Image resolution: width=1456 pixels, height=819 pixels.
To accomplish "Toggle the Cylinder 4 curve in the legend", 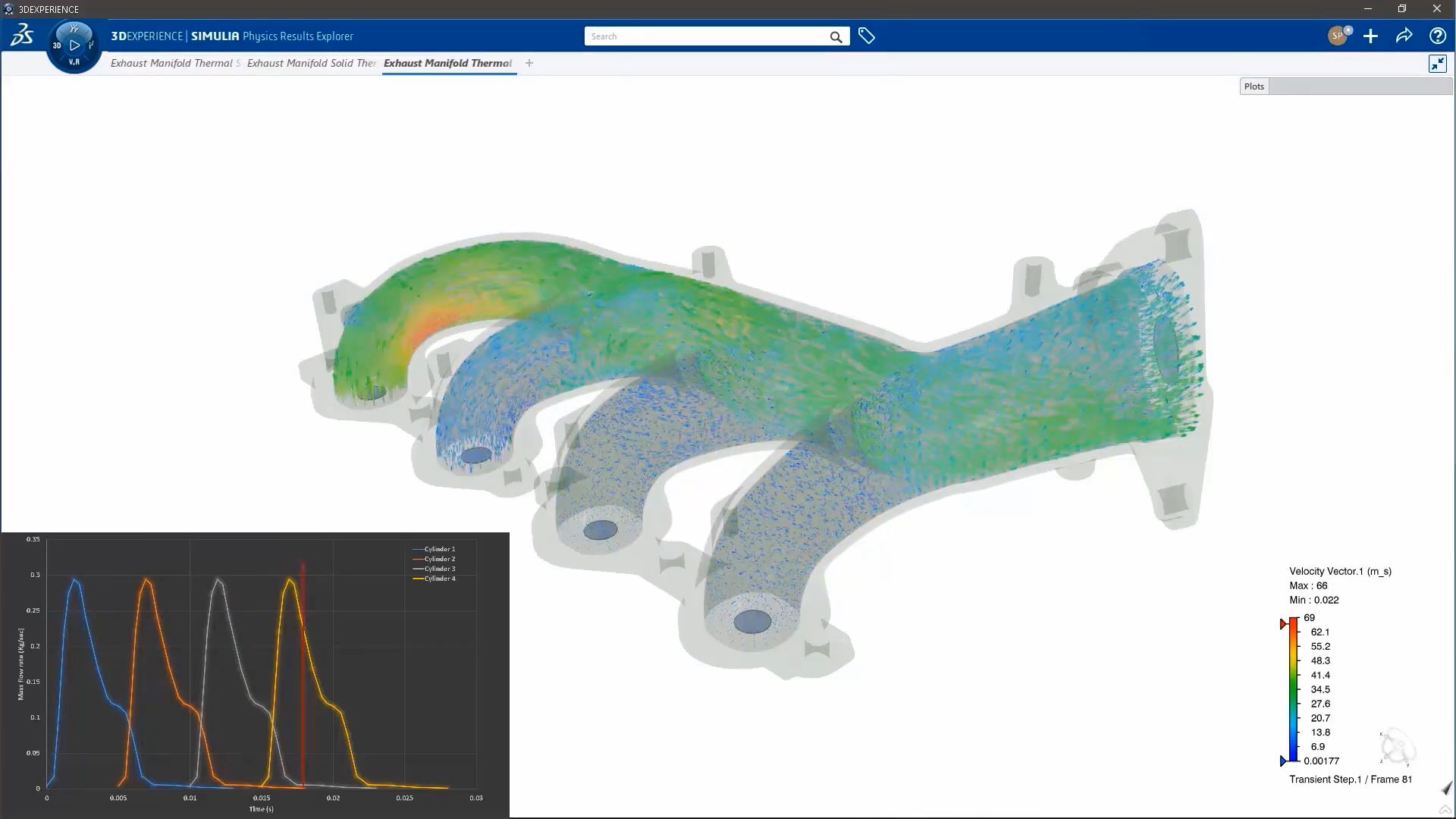I will pyautogui.click(x=438, y=578).
